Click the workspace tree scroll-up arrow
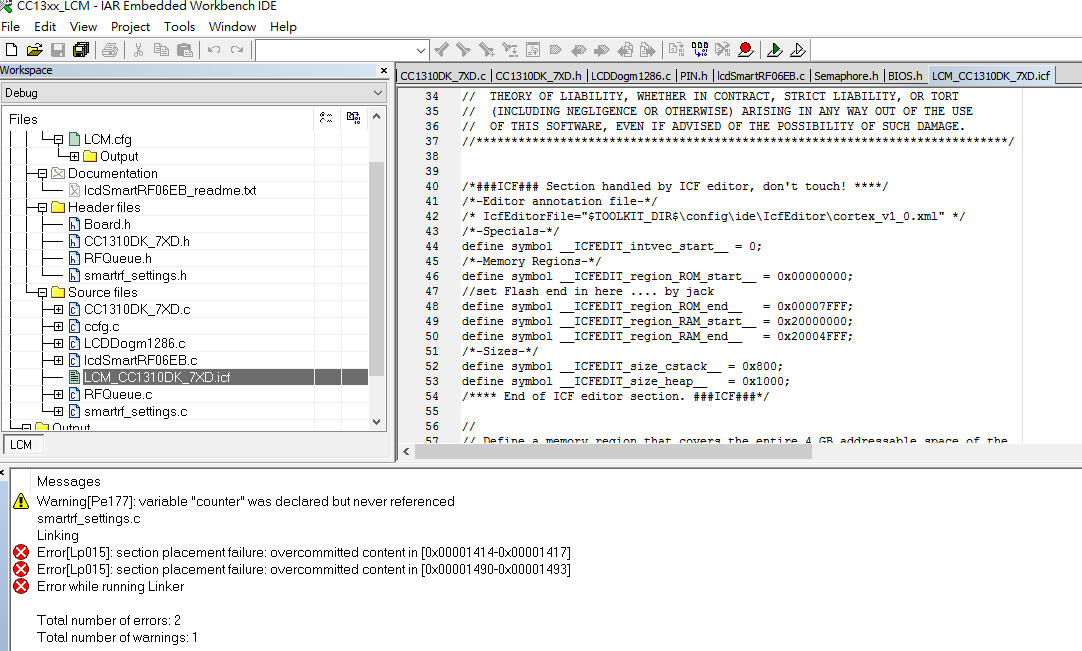The width and height of the screenshot is (1082, 651). [x=377, y=116]
